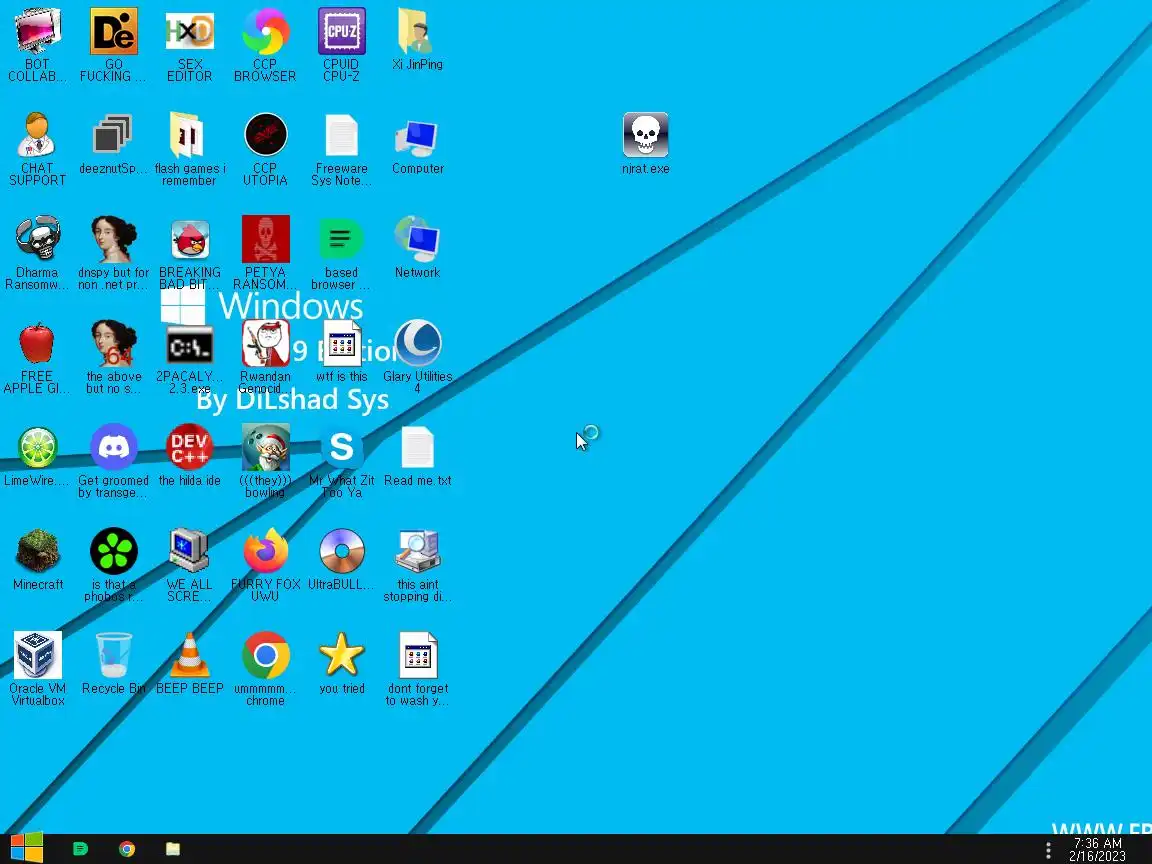Open the Network desktop icon
The width and height of the screenshot is (1152, 864).
point(417,248)
